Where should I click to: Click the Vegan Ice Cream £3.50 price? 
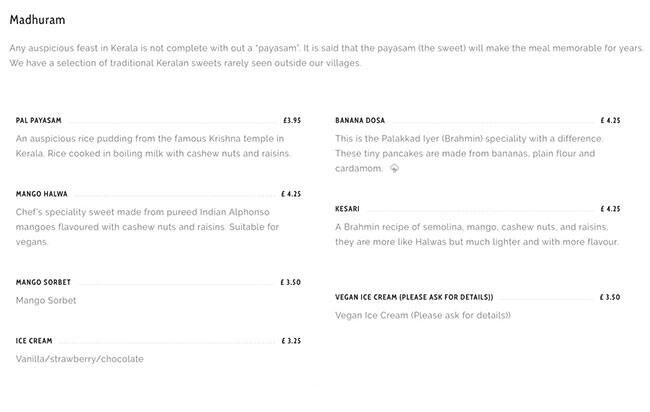pos(610,297)
